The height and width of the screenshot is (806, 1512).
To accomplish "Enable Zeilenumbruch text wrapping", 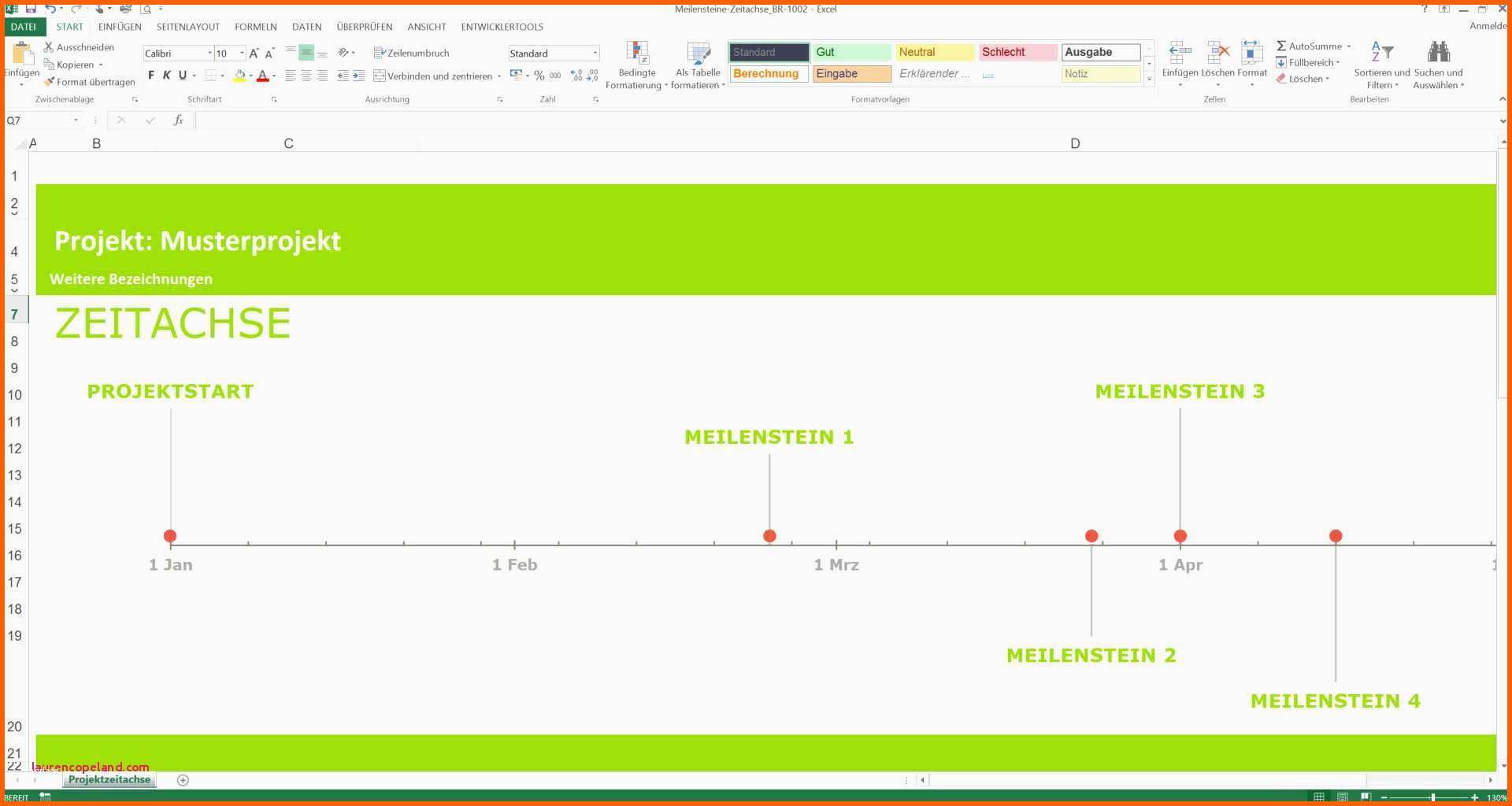I will (411, 53).
